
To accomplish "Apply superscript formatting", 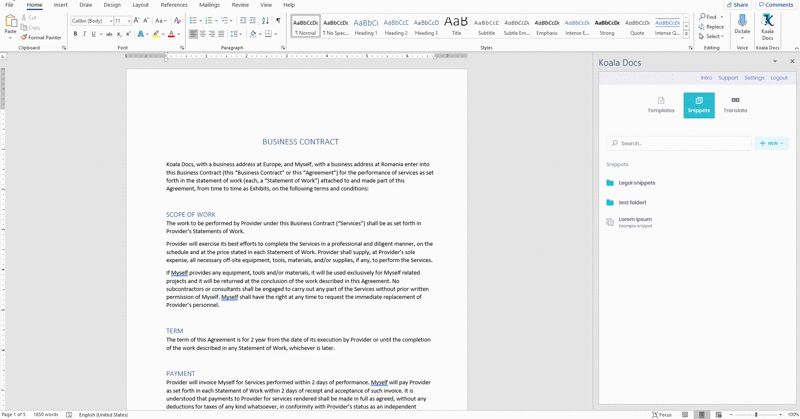I will point(128,34).
